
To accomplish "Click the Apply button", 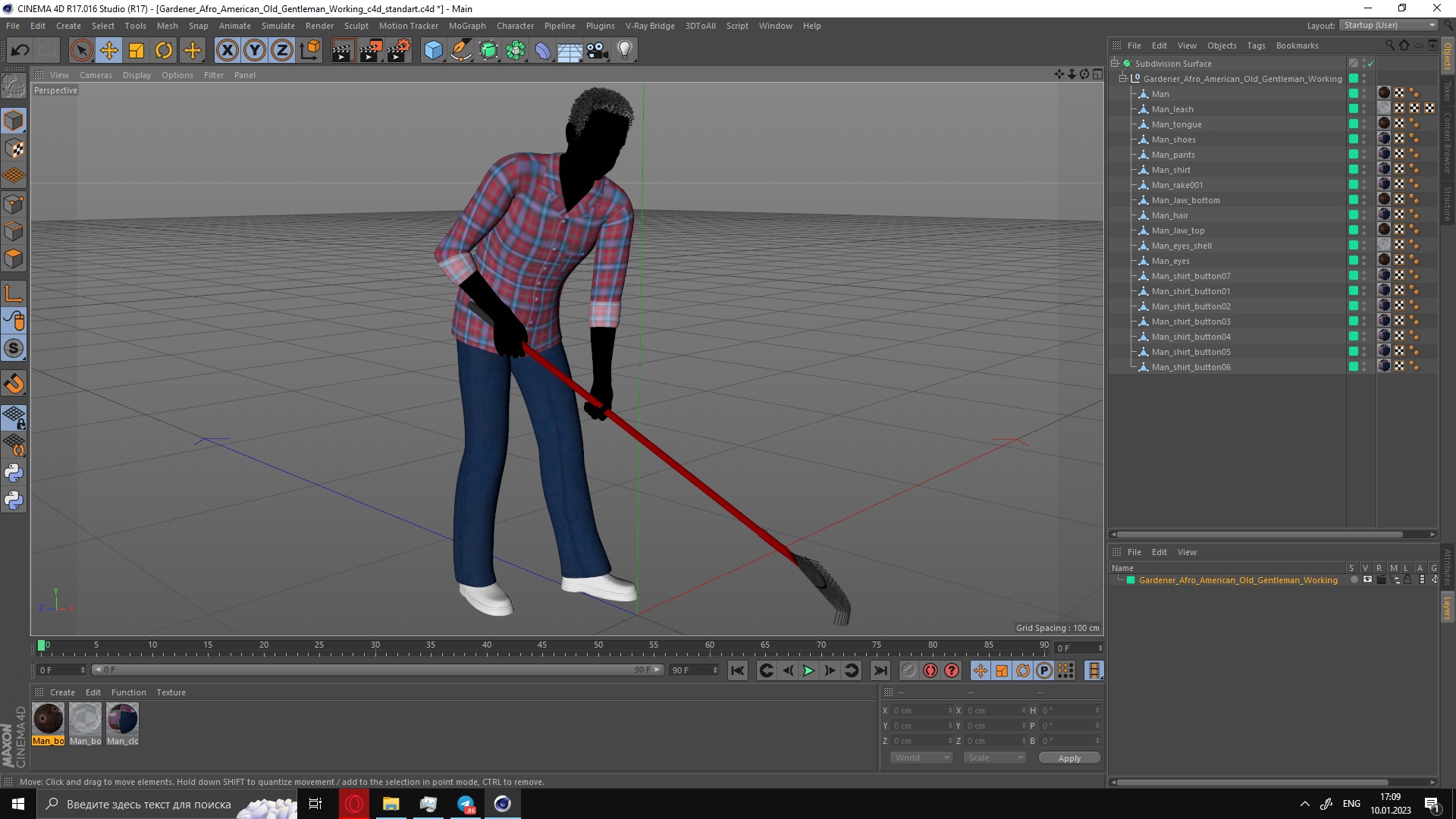I will [x=1069, y=758].
